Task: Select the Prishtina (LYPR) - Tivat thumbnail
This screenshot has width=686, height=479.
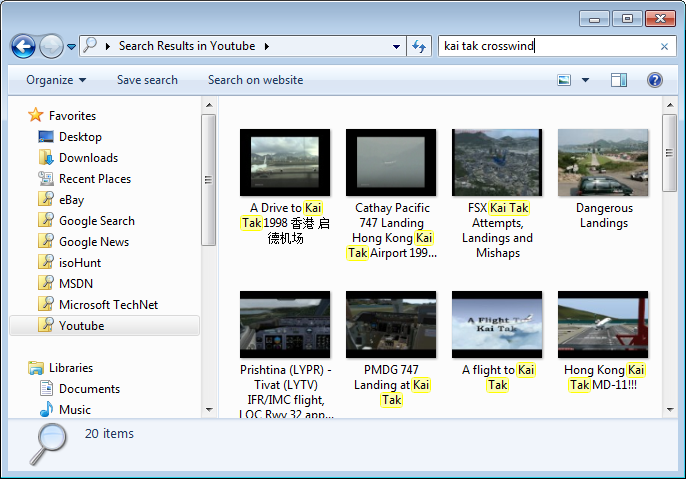Action: tap(285, 325)
